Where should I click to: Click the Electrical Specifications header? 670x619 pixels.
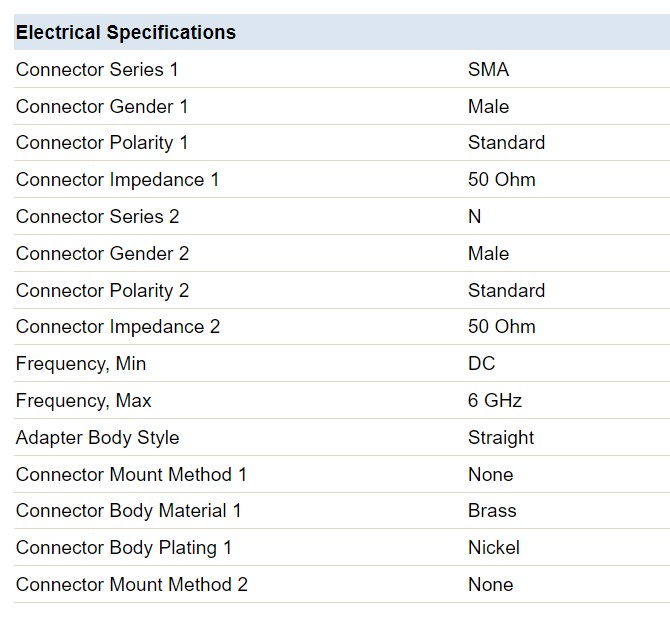click(x=126, y=32)
